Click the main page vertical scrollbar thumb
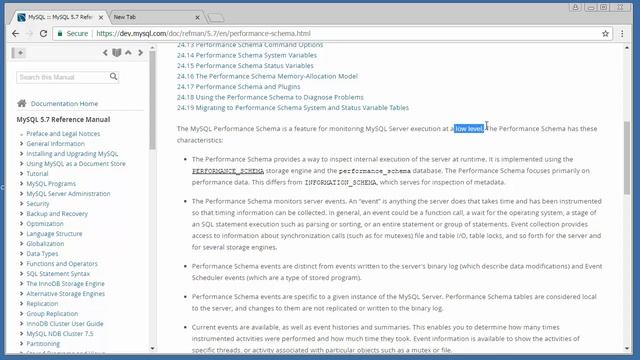Image resolution: width=640 pixels, height=360 pixels. click(627, 158)
